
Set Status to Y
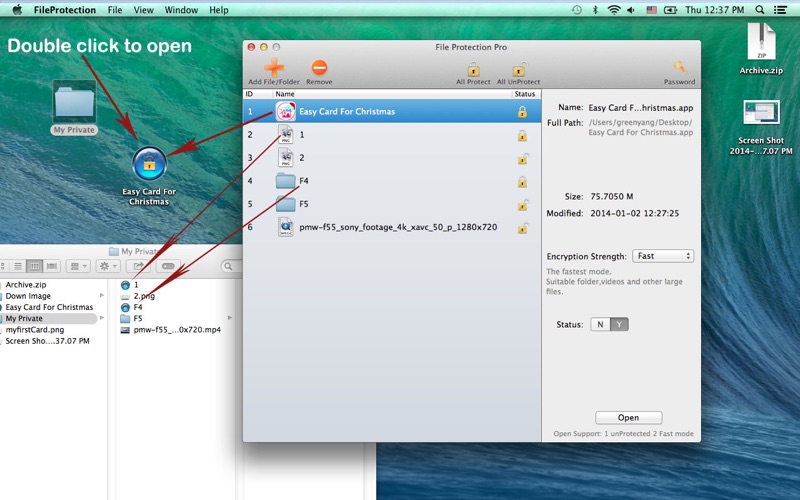(619, 324)
